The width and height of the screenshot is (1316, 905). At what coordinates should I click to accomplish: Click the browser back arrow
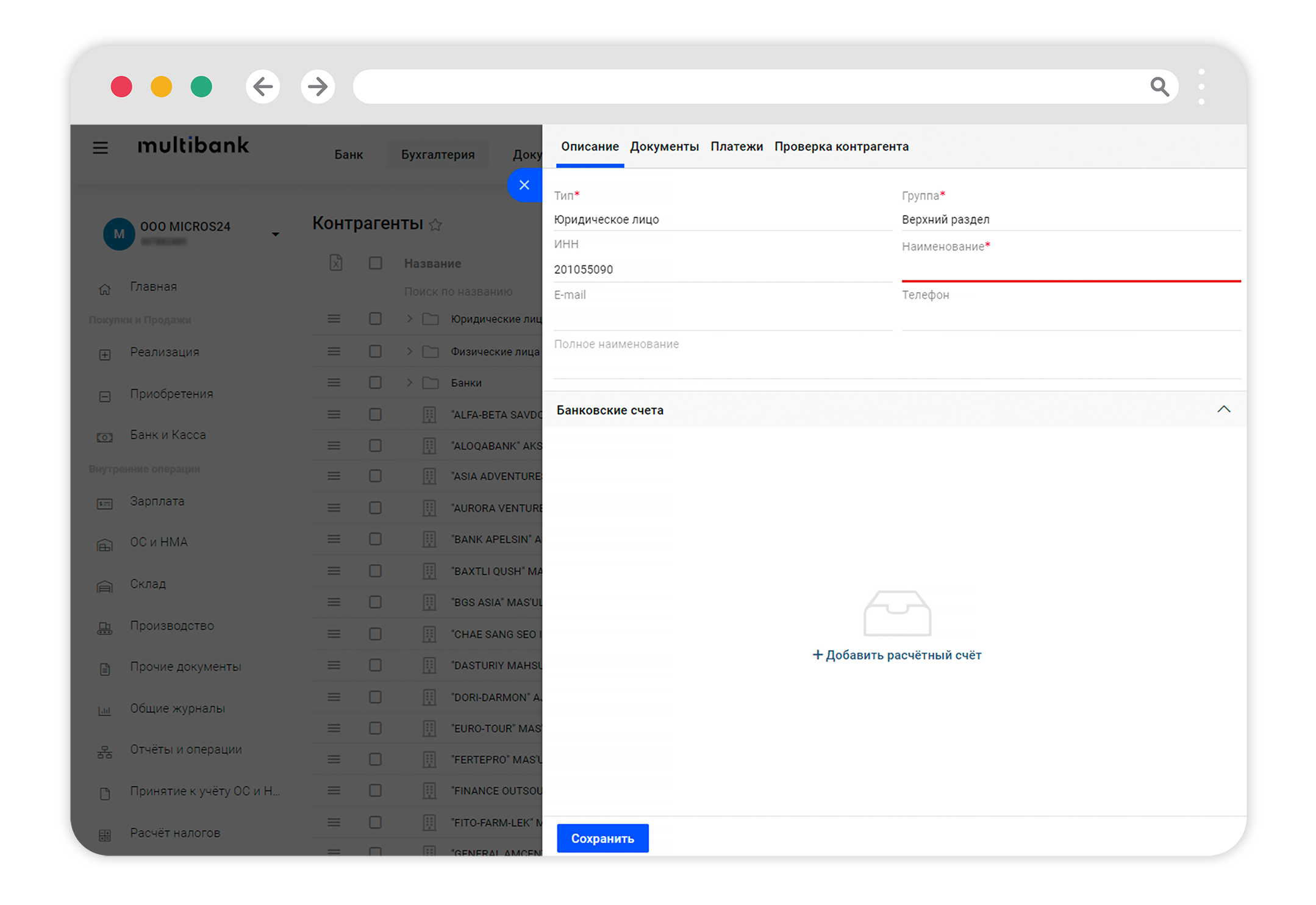[x=263, y=87]
